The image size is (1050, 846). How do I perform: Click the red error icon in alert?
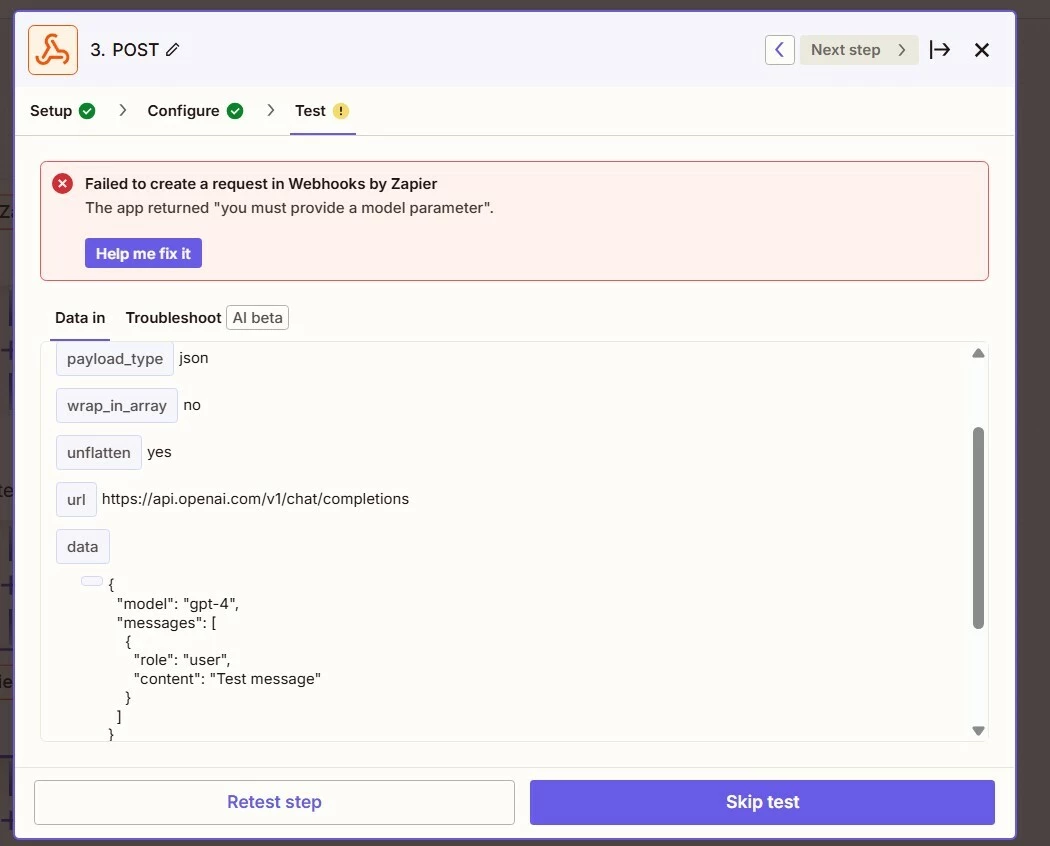[62, 184]
